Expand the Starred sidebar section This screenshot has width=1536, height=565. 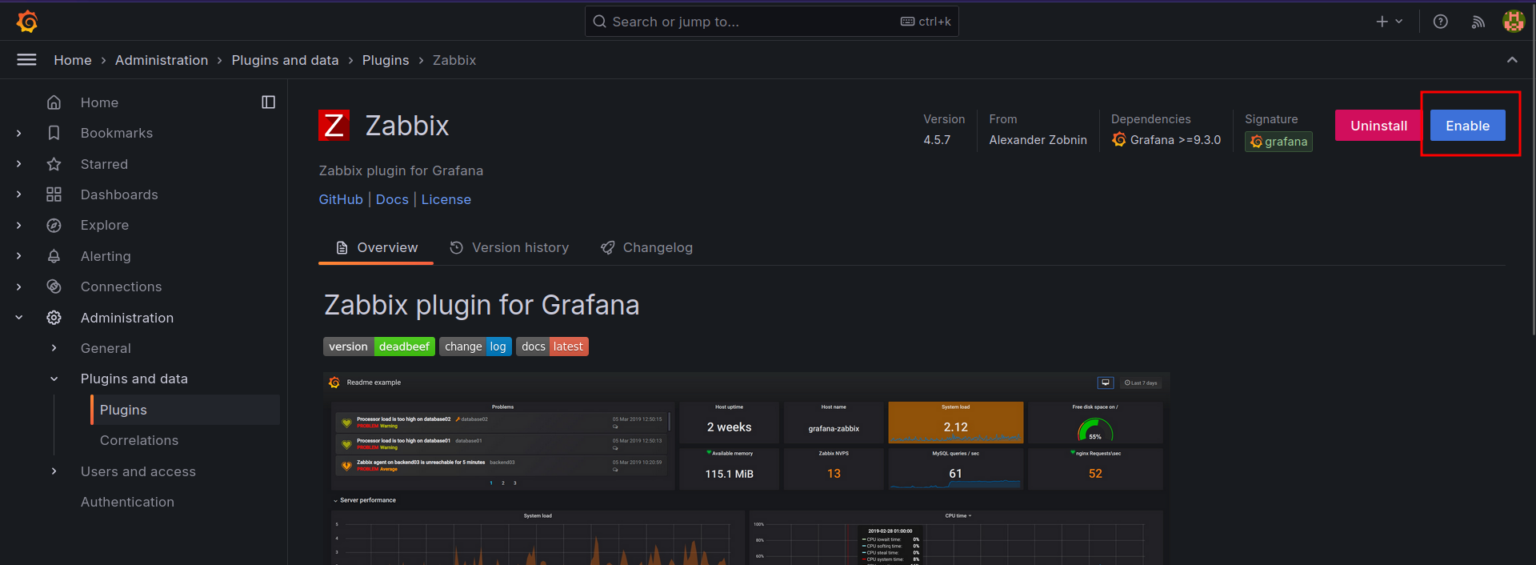click(x=19, y=164)
